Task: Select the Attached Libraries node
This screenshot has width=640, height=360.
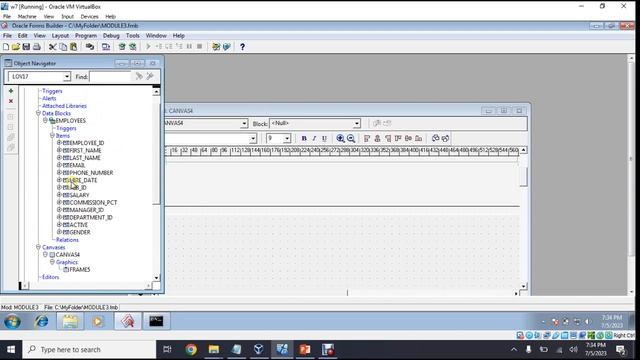Action: (64, 106)
